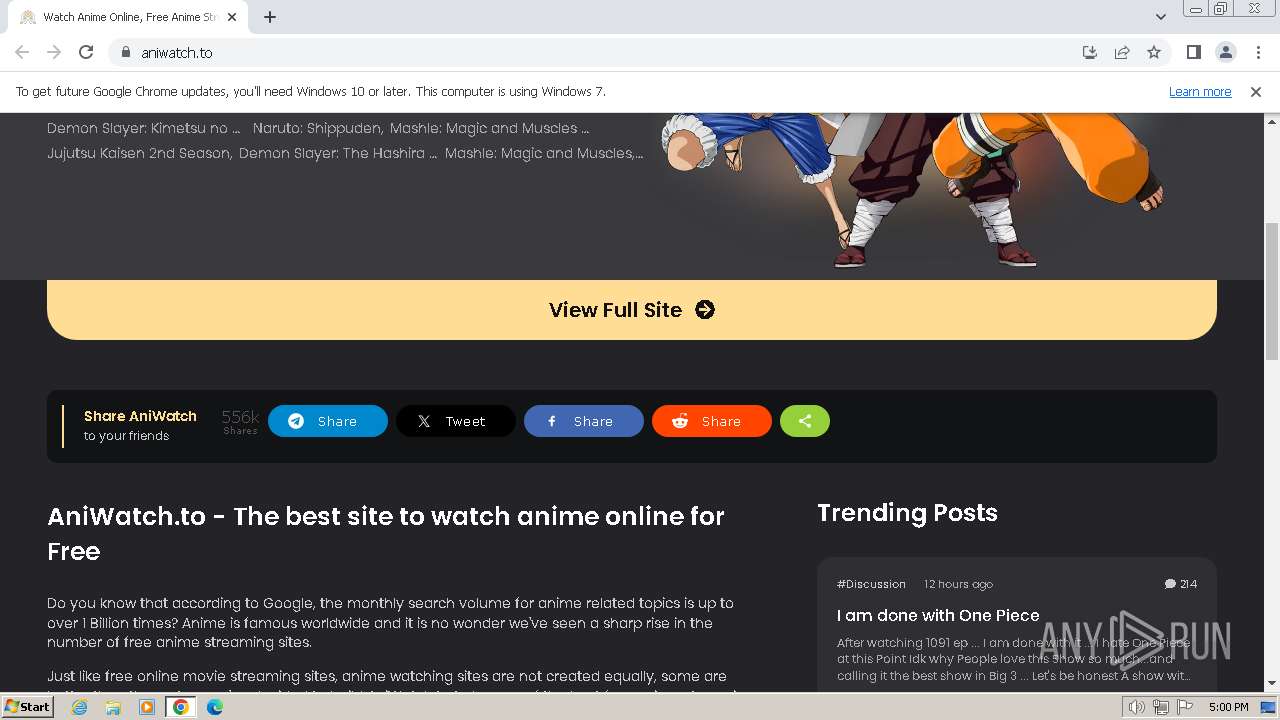Install the app with the address bar download icon
Screen dimensions: 1280x720
[x=1090, y=52]
